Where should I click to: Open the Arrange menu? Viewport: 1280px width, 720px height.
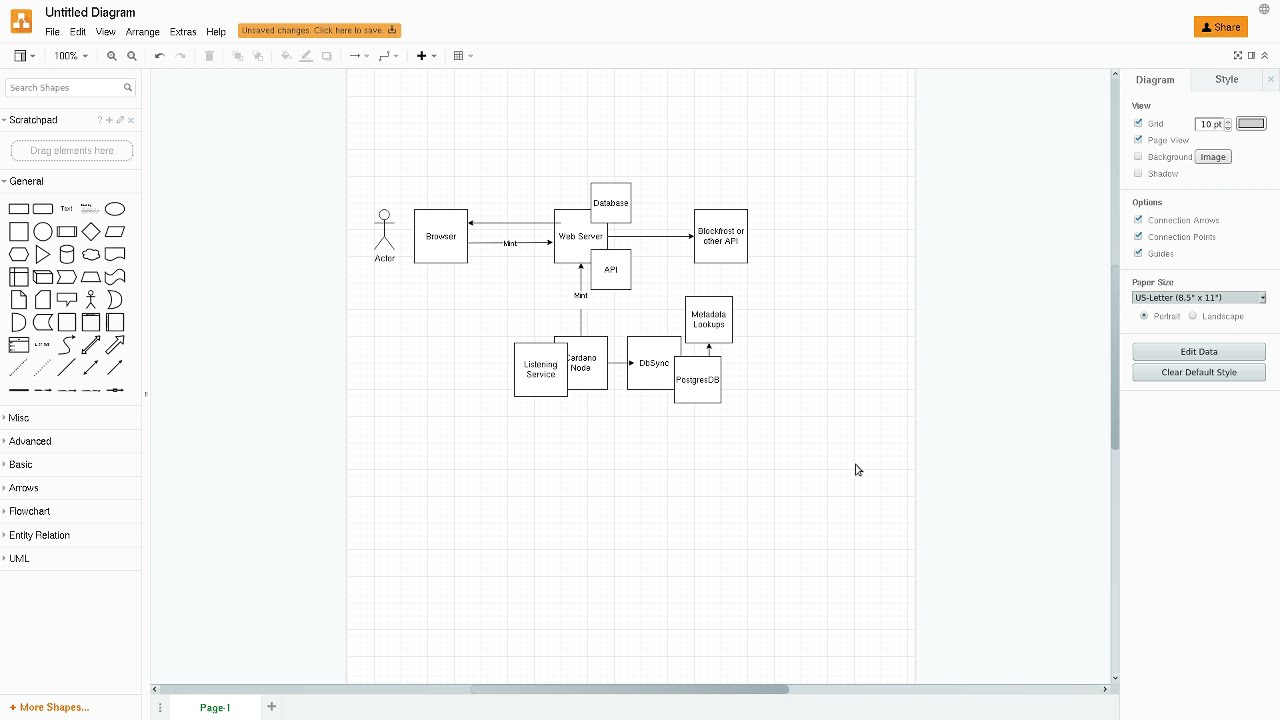[143, 32]
